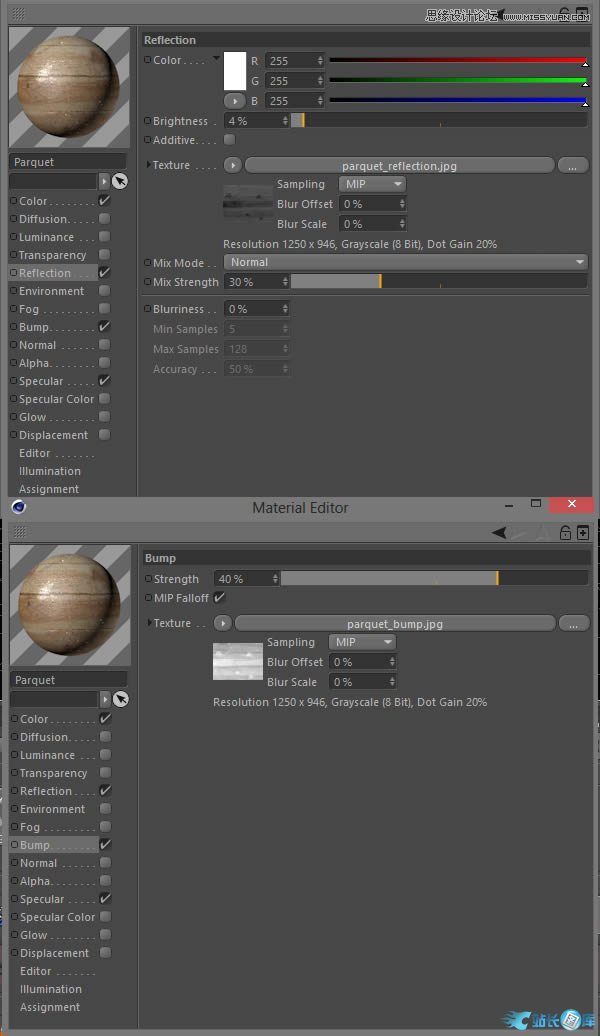Viewport: 600px width, 1036px height.
Task: Expand the Texture section in Bump panel
Action: click(150, 623)
